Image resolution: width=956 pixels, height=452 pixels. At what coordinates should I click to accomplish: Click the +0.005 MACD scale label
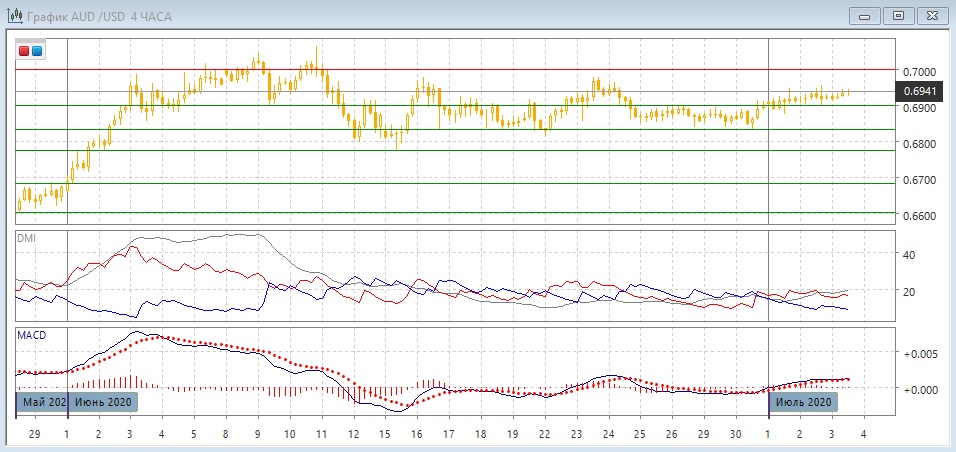pyautogui.click(x=921, y=354)
